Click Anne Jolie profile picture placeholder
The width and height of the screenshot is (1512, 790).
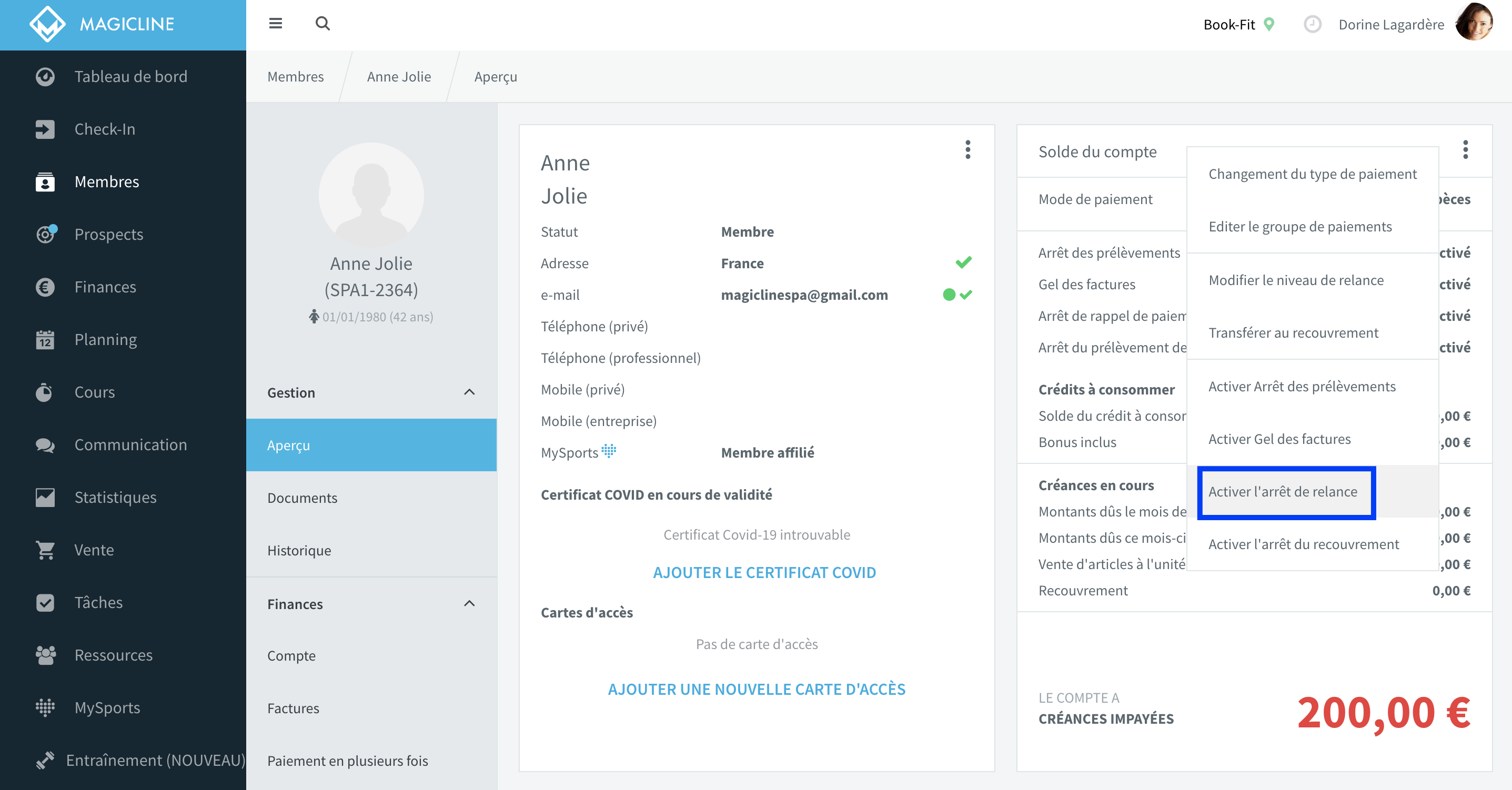(x=371, y=195)
